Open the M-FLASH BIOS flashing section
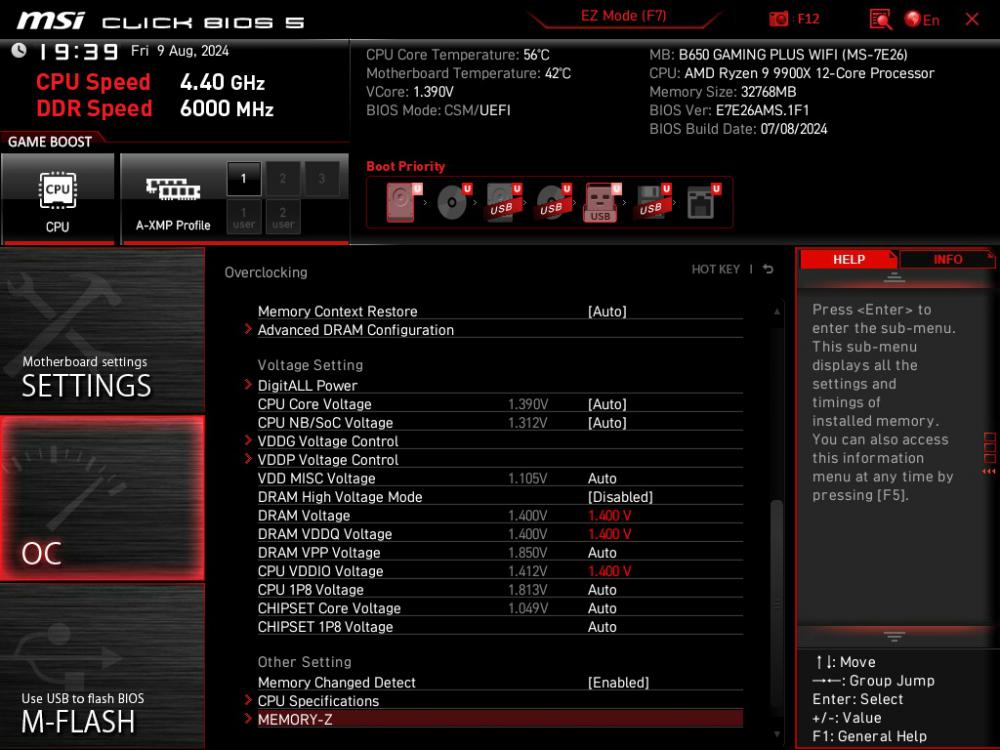The width and height of the screenshot is (1000, 750). pos(102,666)
